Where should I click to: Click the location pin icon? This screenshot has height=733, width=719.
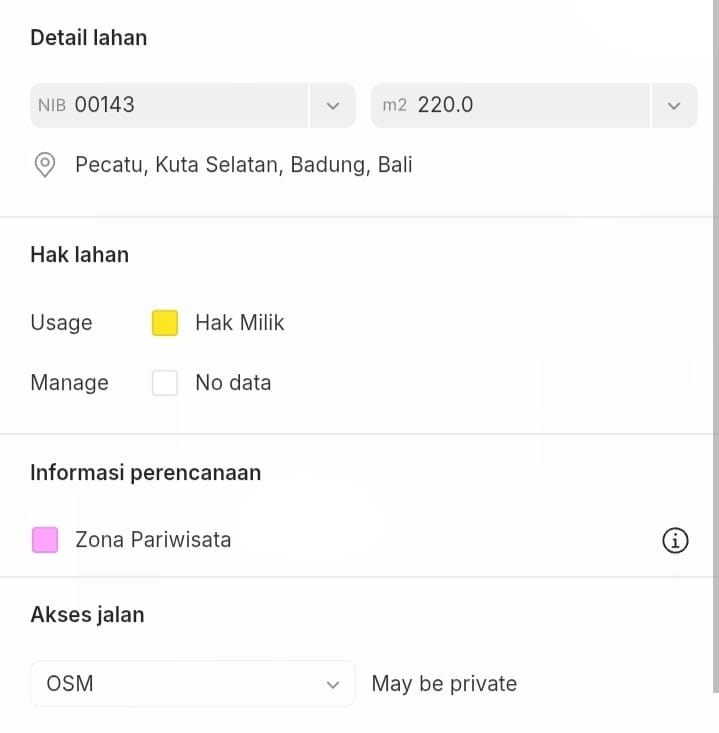tap(45, 165)
